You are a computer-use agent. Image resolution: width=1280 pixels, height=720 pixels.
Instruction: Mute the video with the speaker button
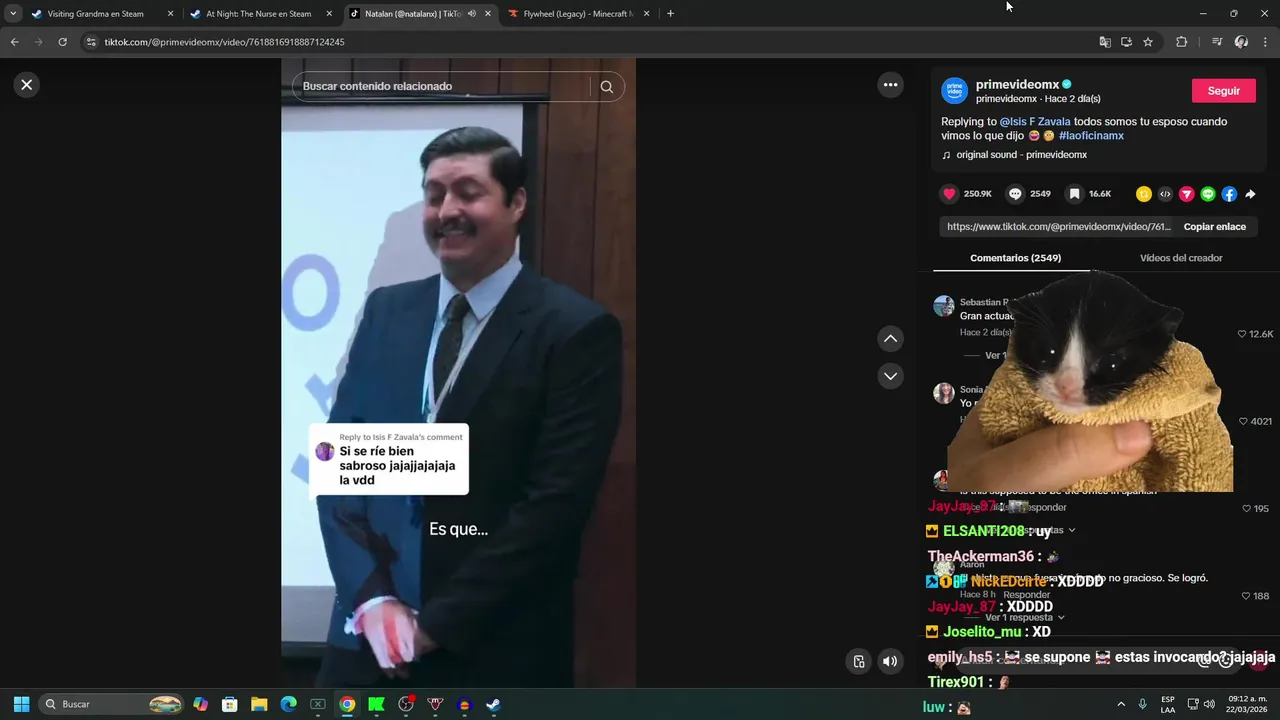(x=889, y=661)
